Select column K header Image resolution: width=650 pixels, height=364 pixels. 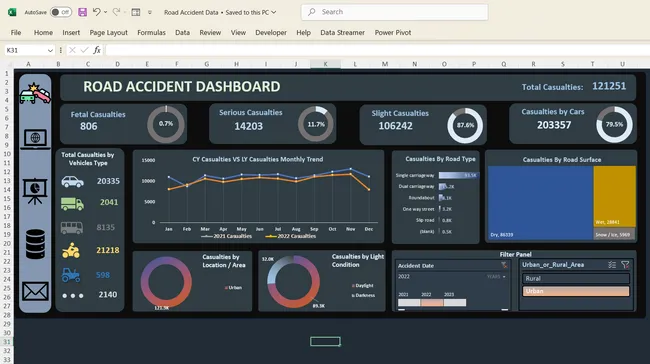click(x=325, y=64)
